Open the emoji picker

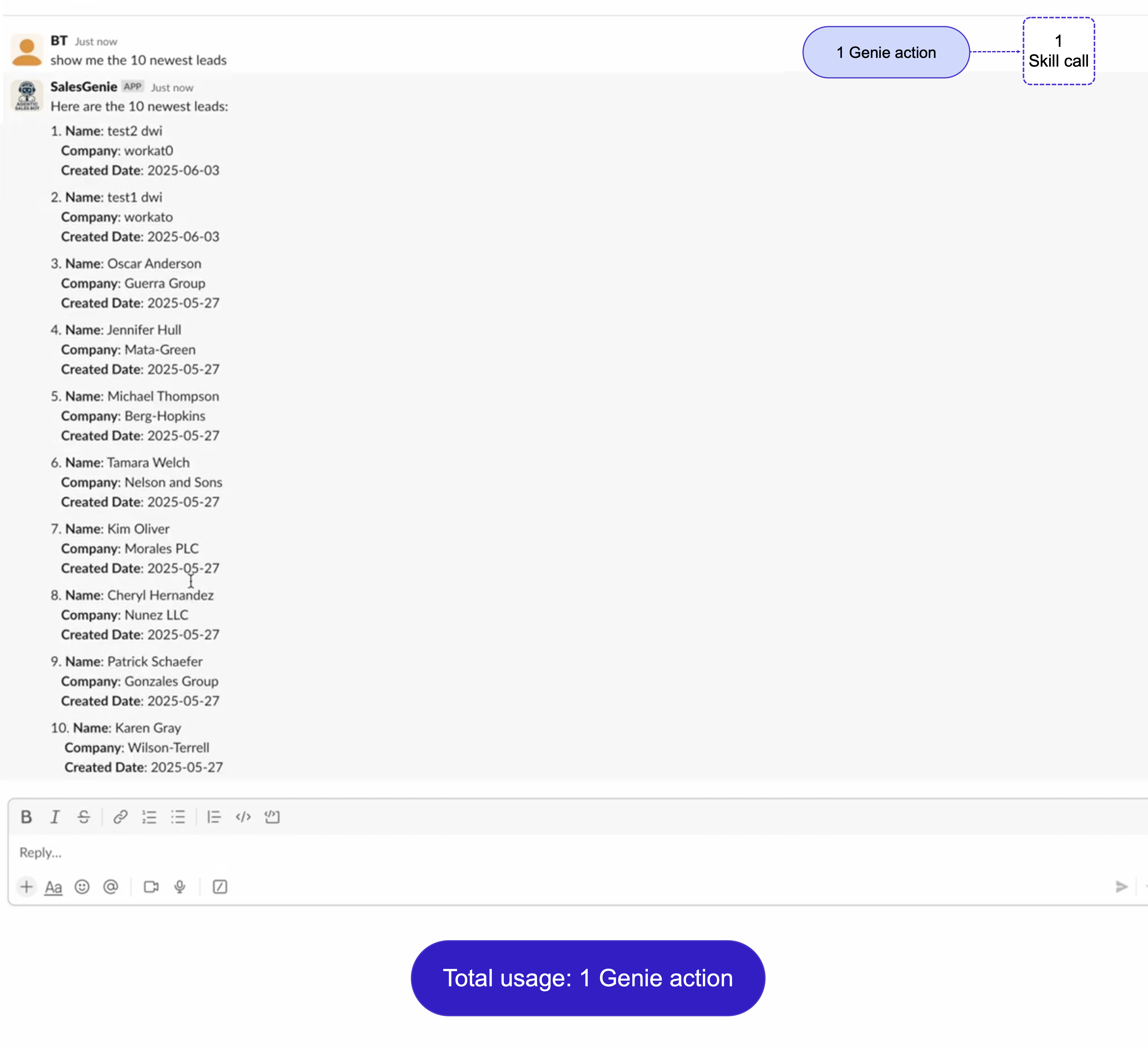pos(82,887)
